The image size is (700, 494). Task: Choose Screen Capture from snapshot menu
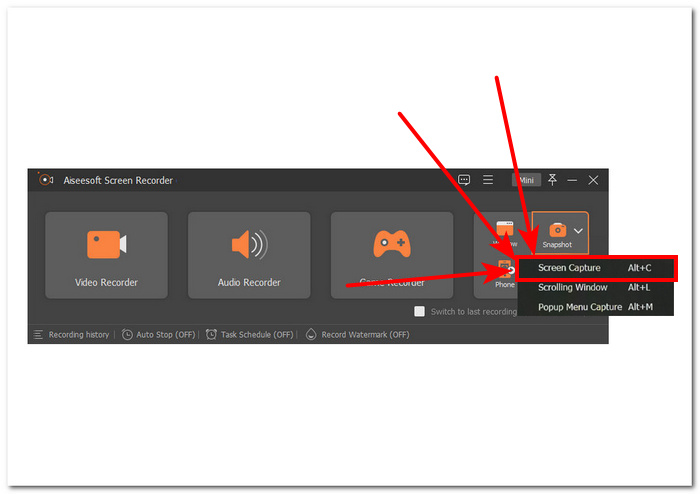596,268
